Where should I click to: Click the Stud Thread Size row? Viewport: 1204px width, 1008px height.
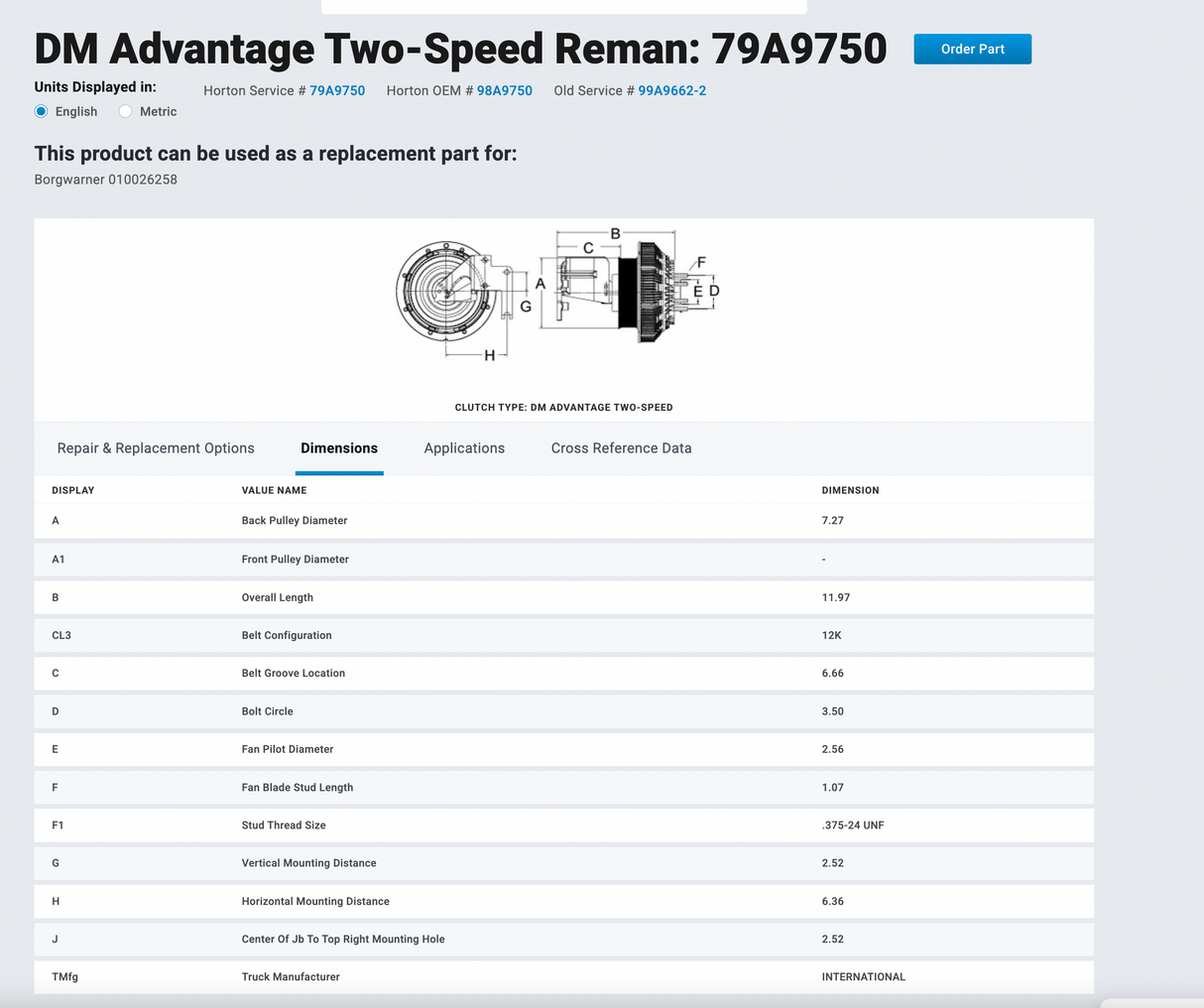[563, 825]
